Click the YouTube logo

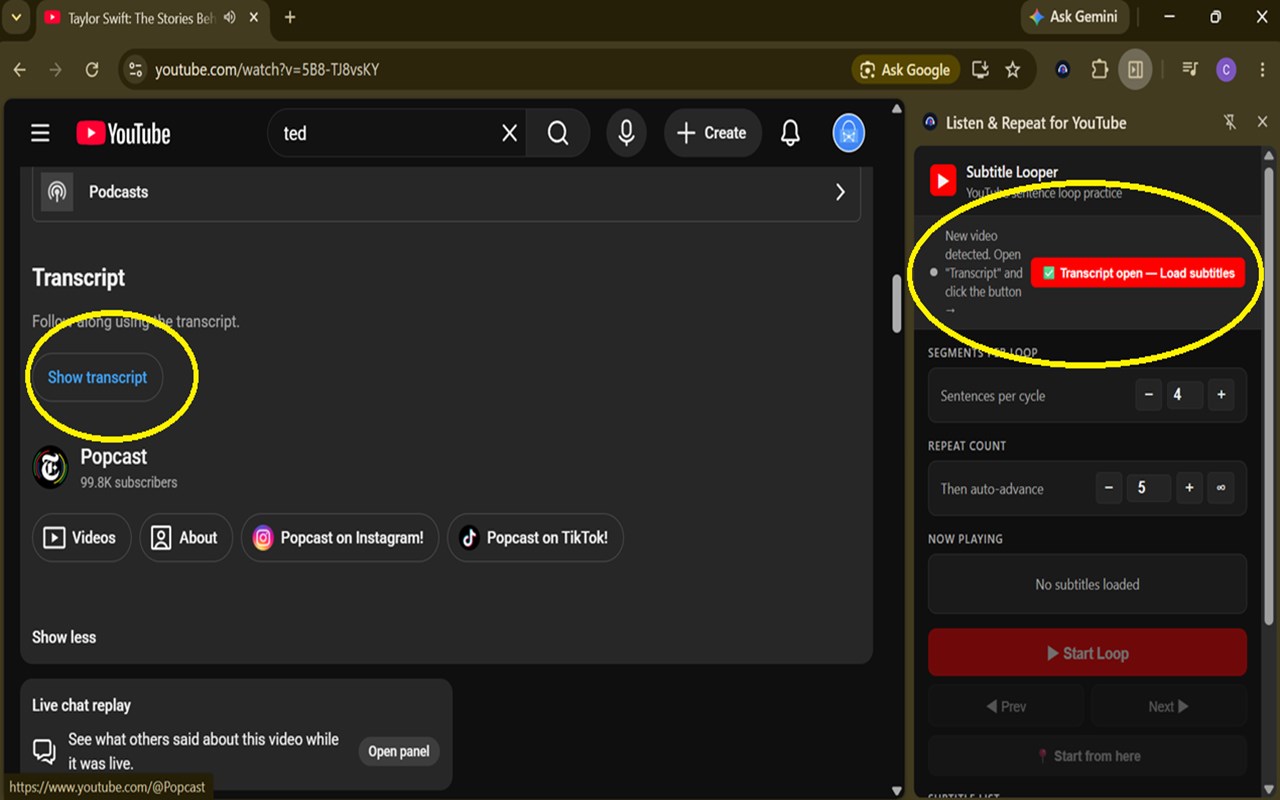(124, 133)
